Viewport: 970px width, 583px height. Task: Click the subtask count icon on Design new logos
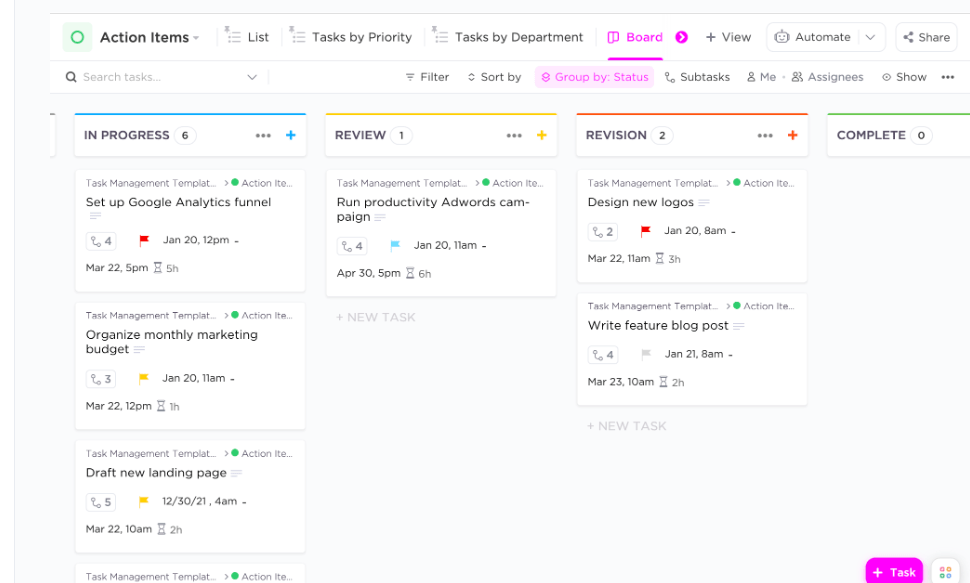603,232
